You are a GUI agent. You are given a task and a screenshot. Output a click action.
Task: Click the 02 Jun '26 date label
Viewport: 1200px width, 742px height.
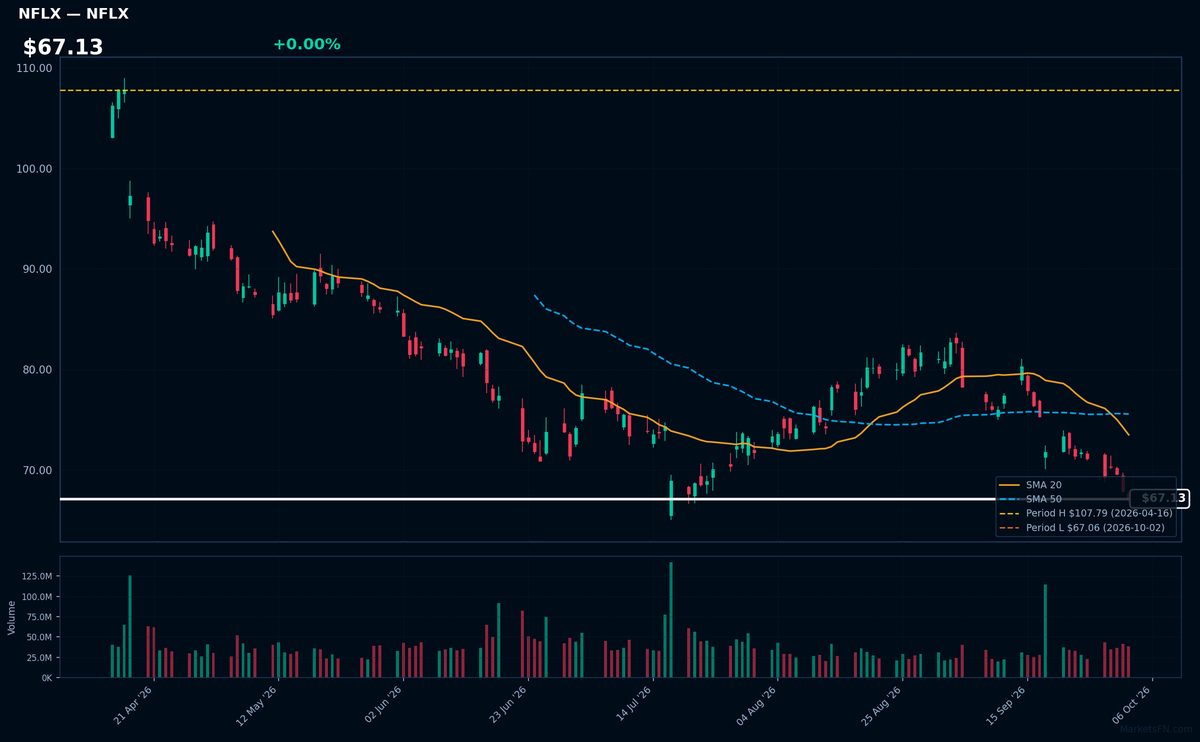[383, 703]
